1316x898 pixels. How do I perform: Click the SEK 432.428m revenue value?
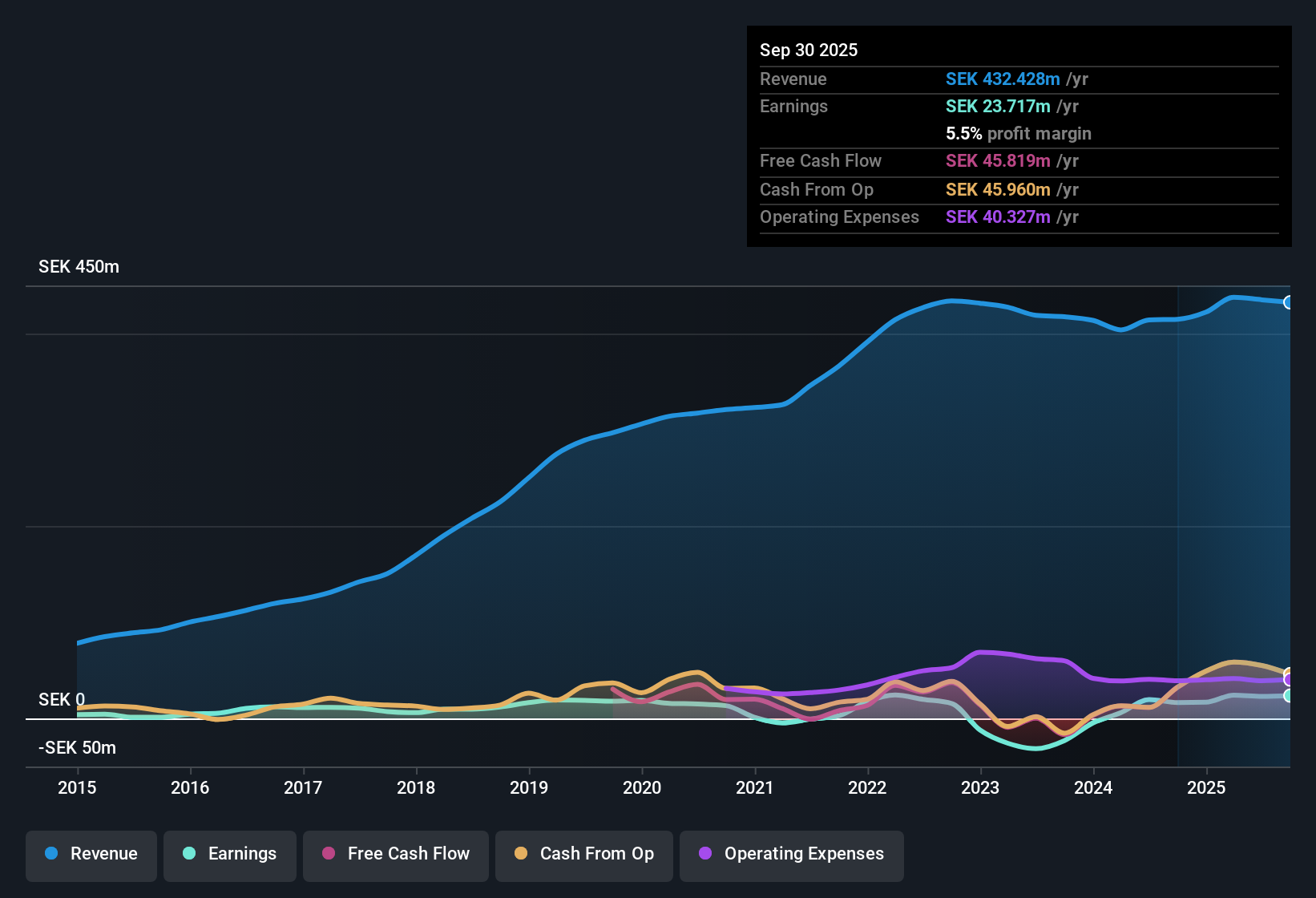click(1001, 79)
